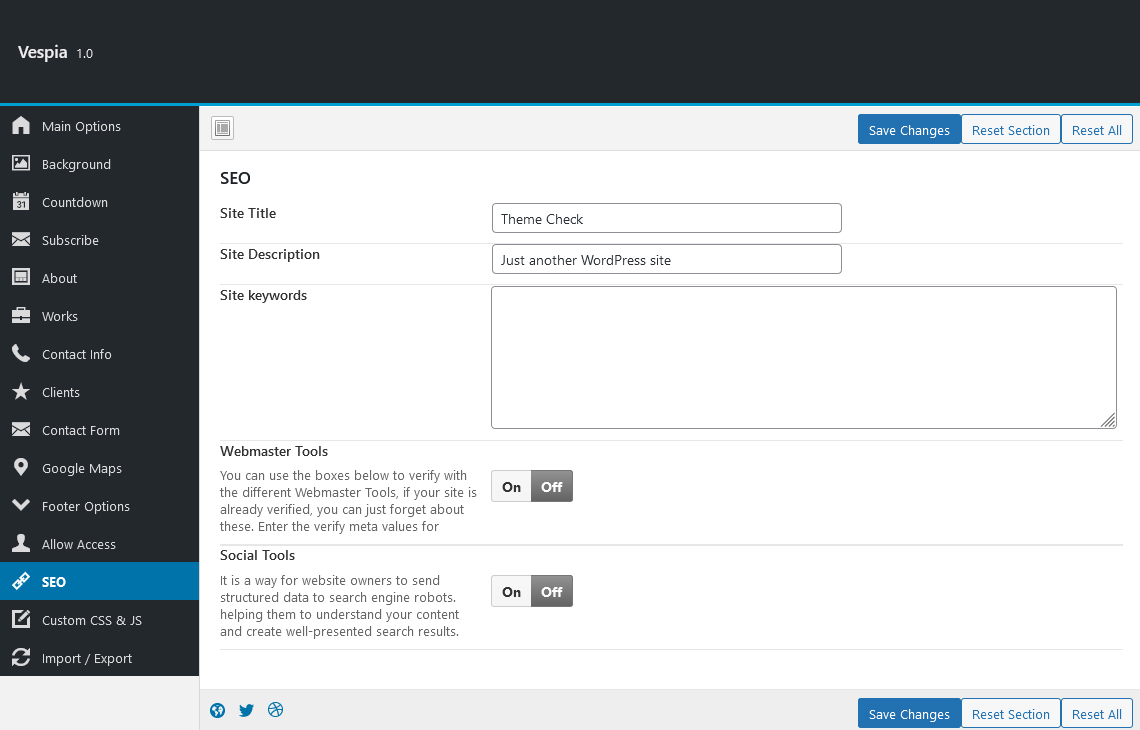1140x730 pixels.
Task: Click the expand-all sections icon
Action: click(222, 128)
